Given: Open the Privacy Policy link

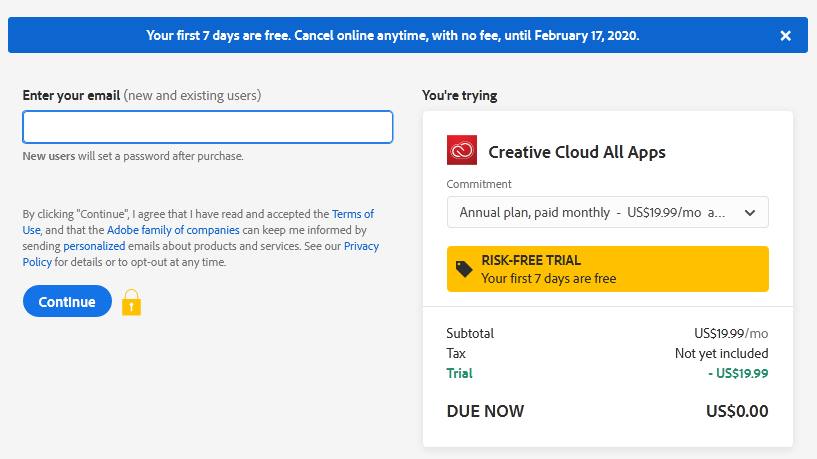Looking at the screenshot, I should 360,246.
